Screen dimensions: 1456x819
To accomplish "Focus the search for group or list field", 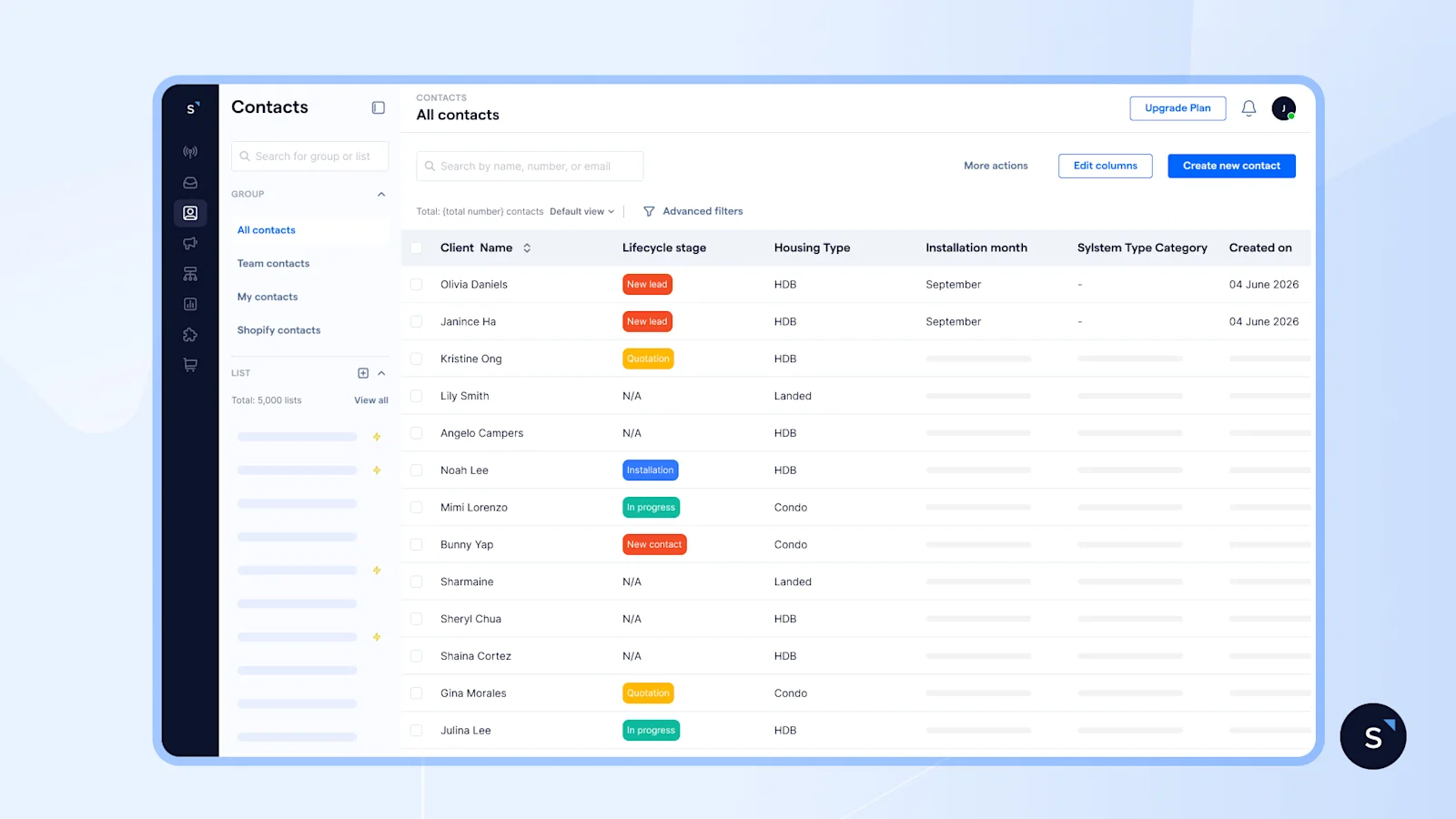I will [x=309, y=157].
